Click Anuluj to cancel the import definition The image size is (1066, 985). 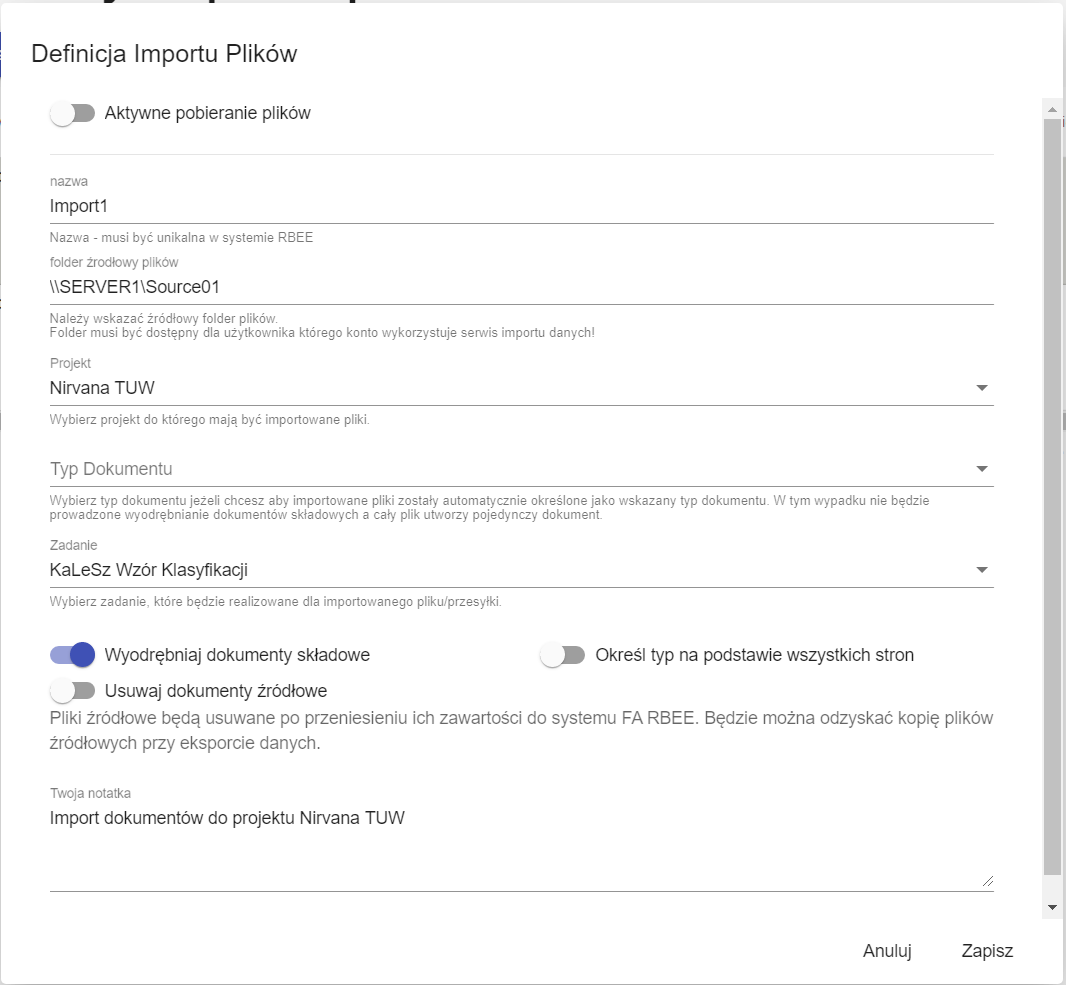pos(886,951)
